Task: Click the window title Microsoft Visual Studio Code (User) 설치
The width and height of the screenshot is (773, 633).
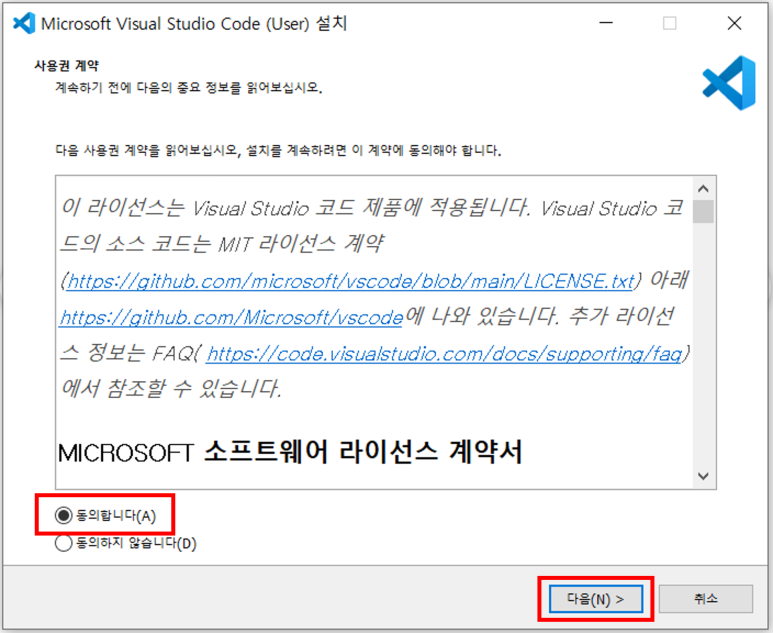Action: pos(194,24)
